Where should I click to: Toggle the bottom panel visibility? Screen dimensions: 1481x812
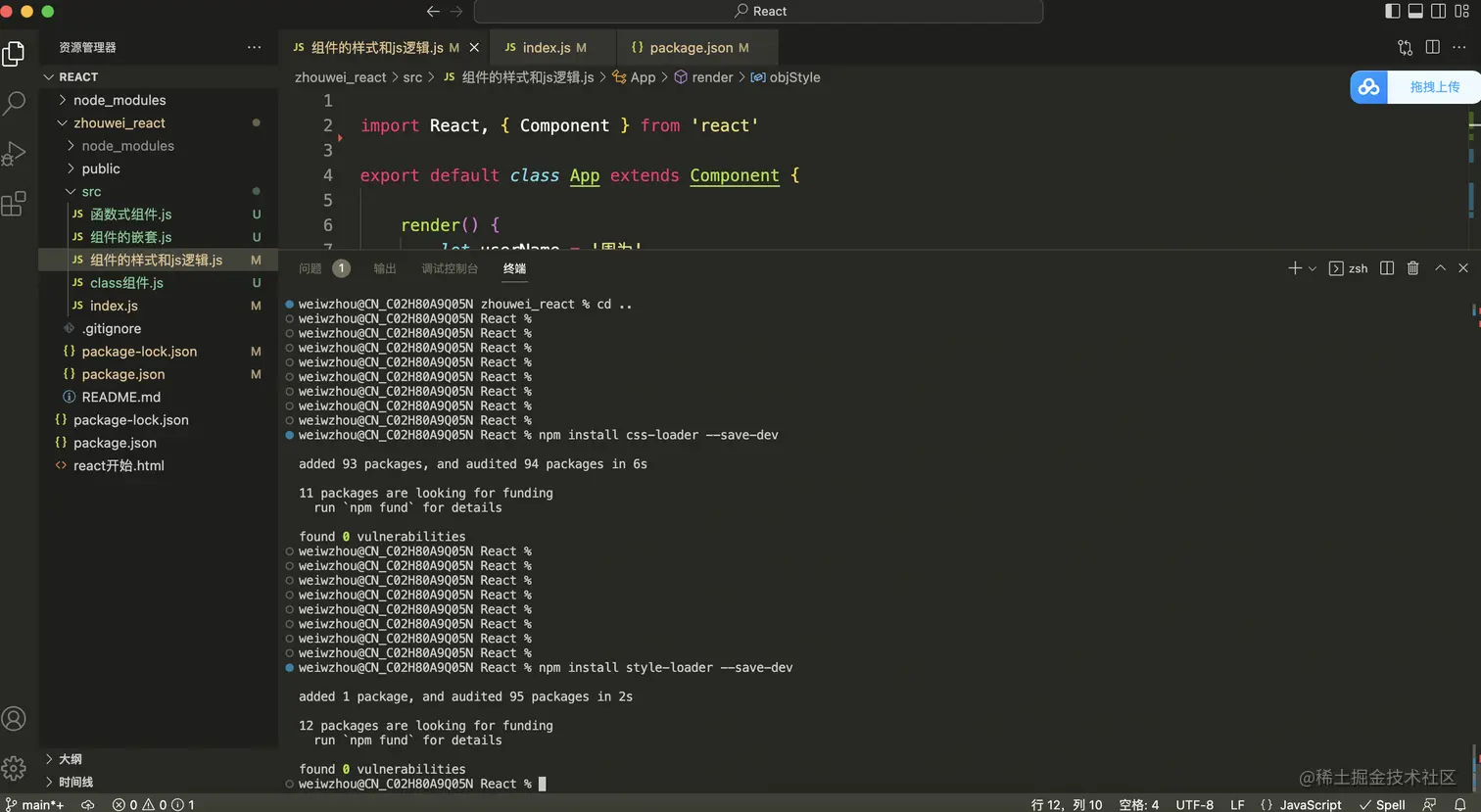tap(1415, 12)
